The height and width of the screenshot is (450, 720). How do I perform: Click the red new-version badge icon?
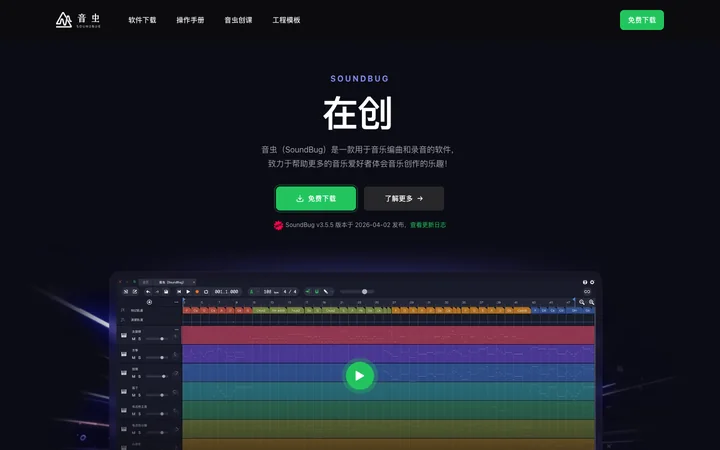278,225
